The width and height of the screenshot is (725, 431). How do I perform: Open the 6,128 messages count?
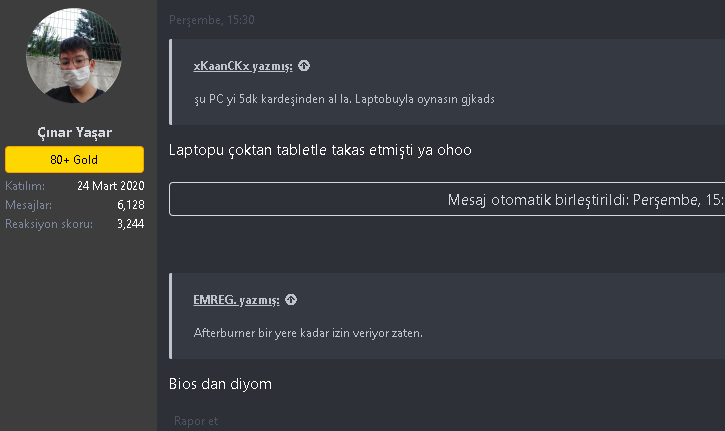tap(130, 204)
